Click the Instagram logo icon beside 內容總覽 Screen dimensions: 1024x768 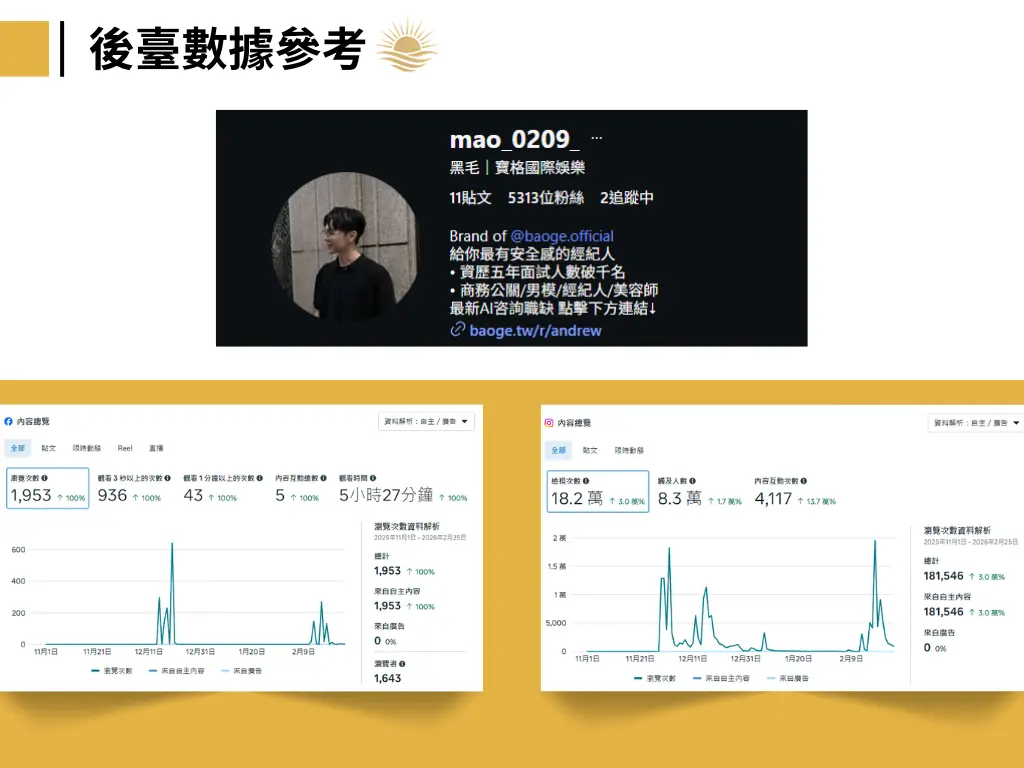click(x=548, y=423)
